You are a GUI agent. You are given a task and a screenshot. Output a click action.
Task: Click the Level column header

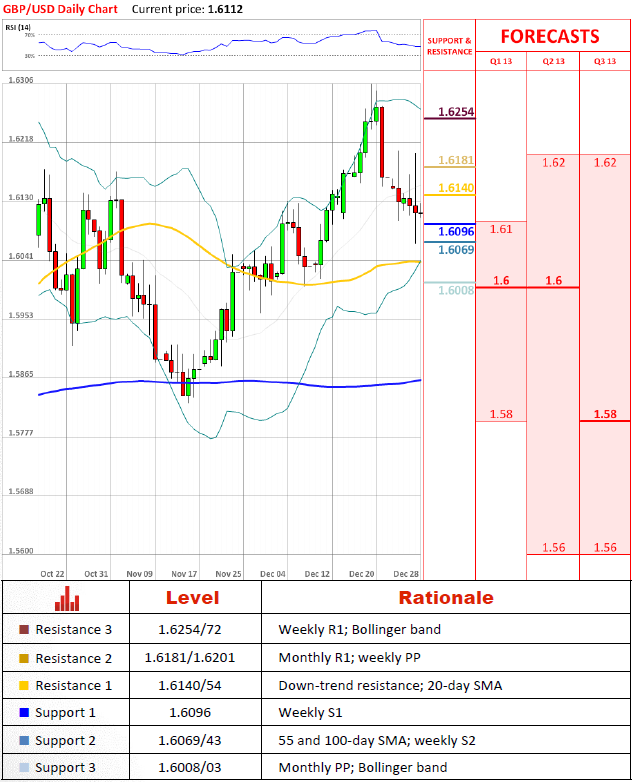tap(193, 597)
